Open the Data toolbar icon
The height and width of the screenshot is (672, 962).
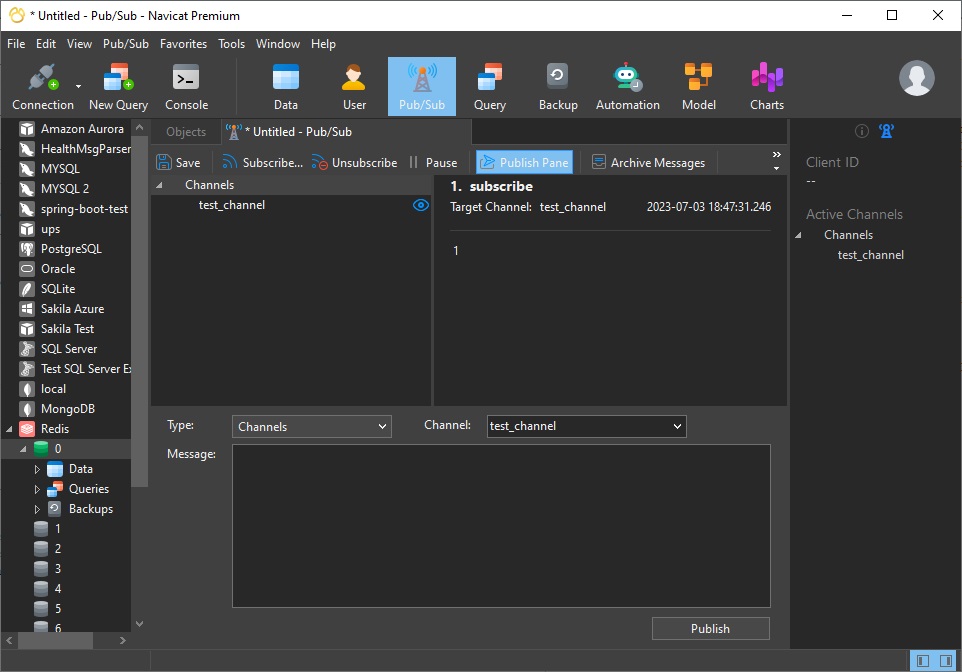[x=286, y=87]
